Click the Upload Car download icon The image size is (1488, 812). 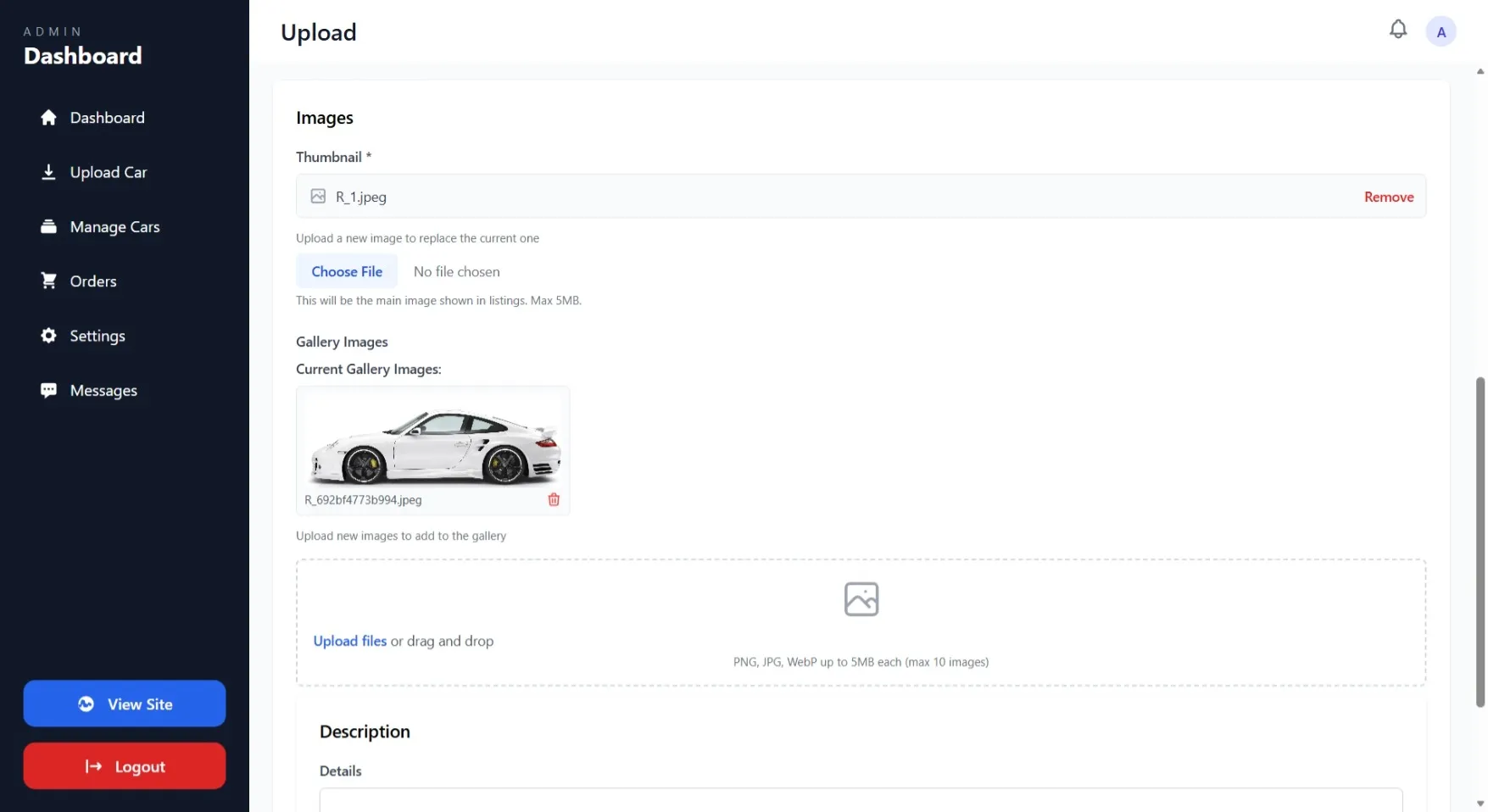[x=49, y=171]
